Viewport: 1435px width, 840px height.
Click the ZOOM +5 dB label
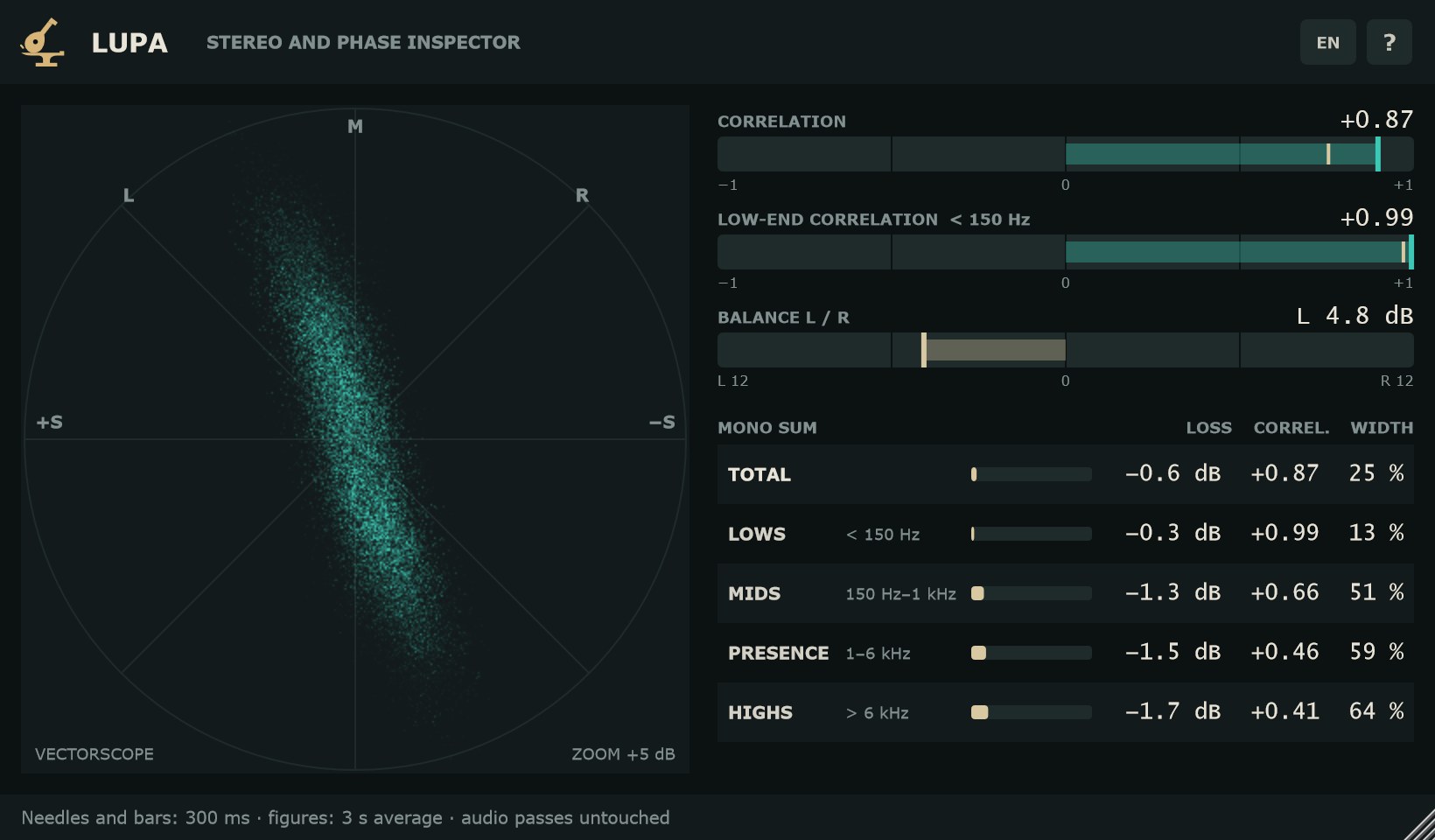[x=623, y=754]
